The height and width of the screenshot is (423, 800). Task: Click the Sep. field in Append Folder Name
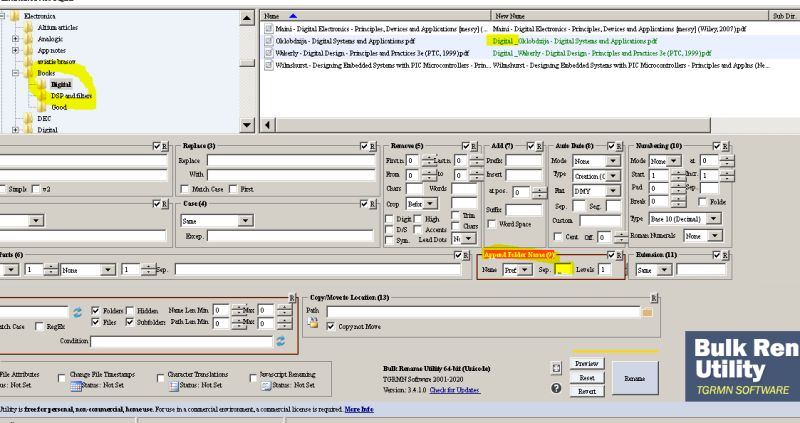click(562, 269)
